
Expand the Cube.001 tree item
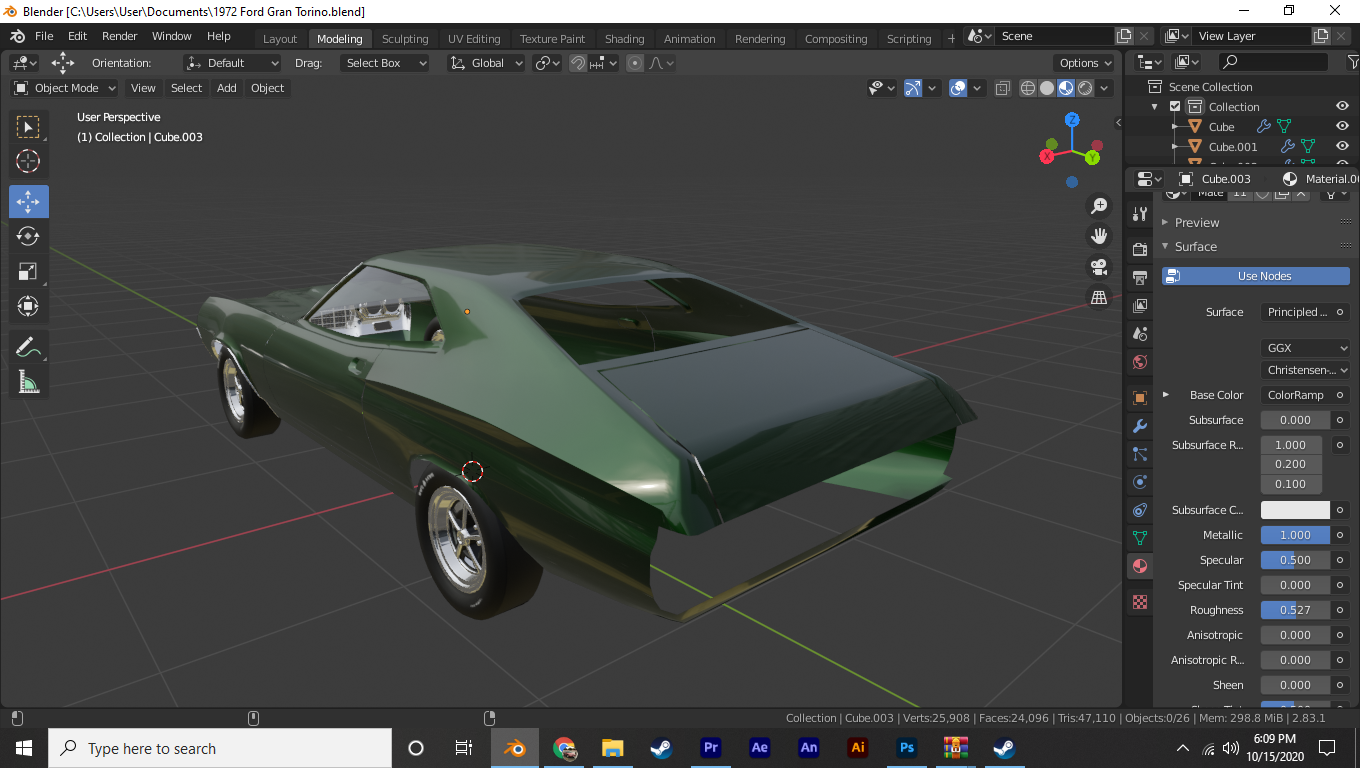(x=1175, y=147)
